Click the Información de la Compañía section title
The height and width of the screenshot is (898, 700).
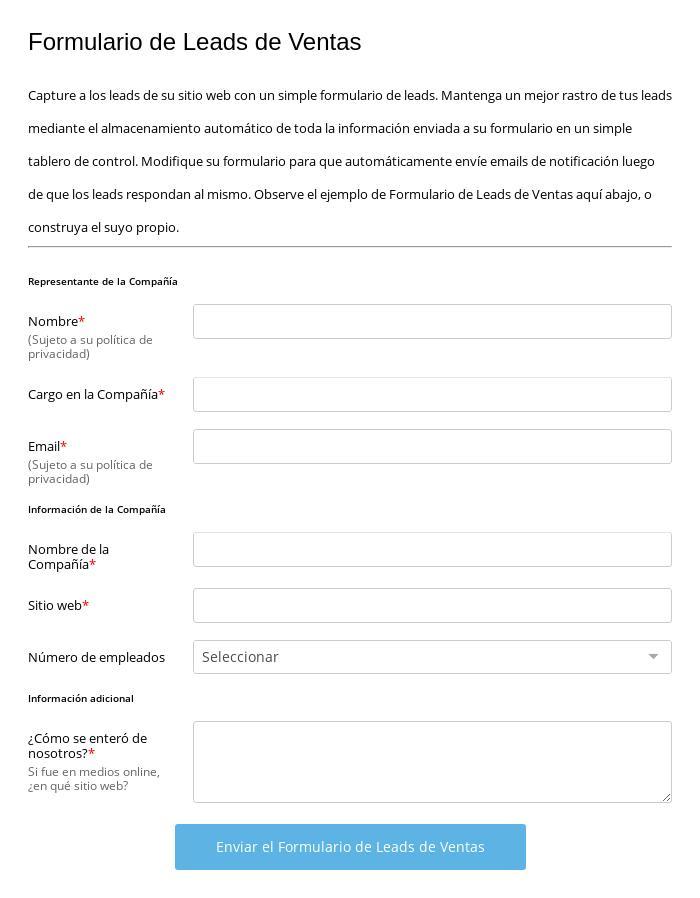point(96,509)
